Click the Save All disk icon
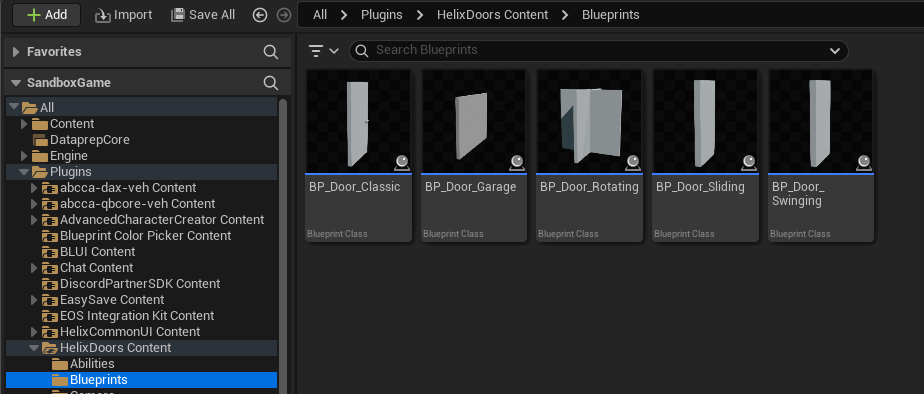This screenshot has width=924, height=394. coord(177,15)
